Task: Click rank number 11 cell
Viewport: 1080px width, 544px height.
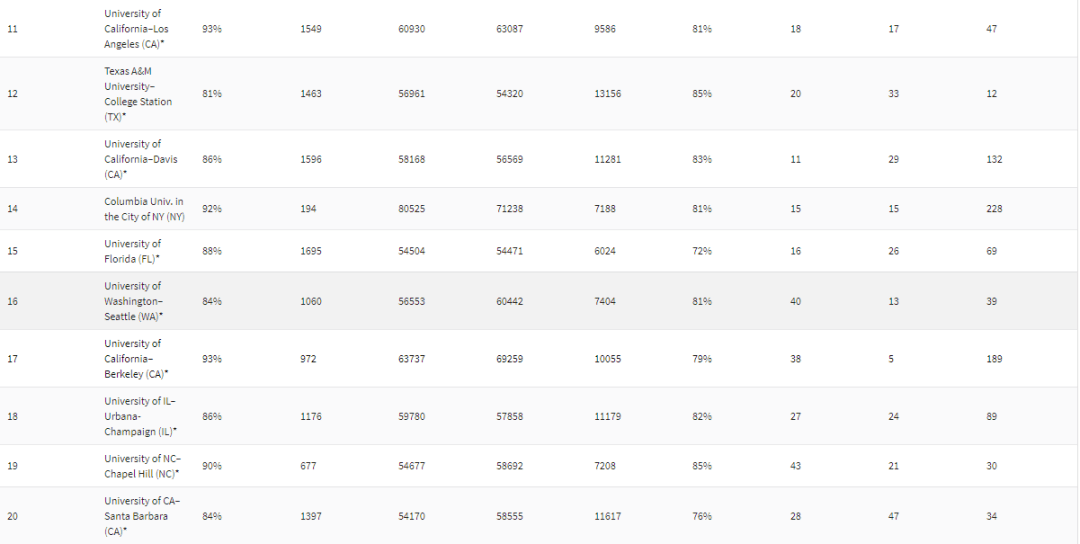Action: (x=12, y=29)
